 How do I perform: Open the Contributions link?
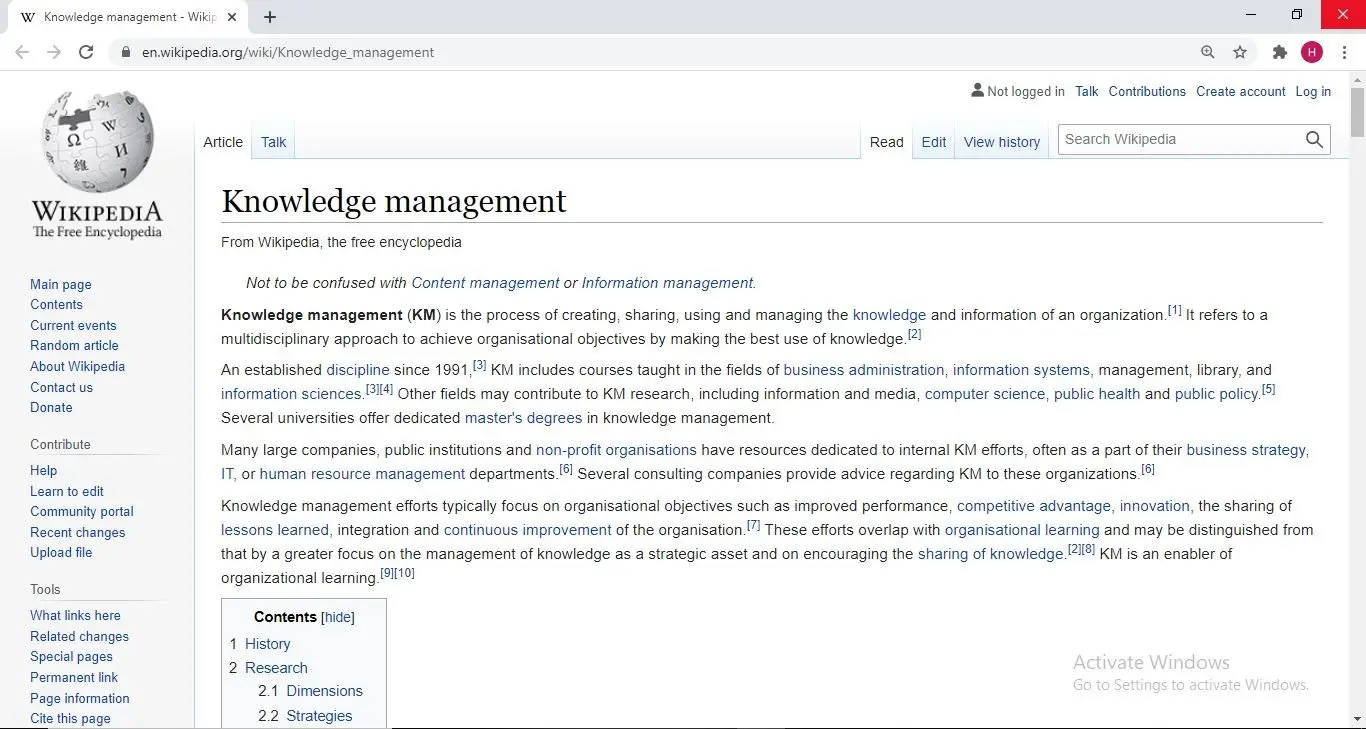pos(1147,91)
